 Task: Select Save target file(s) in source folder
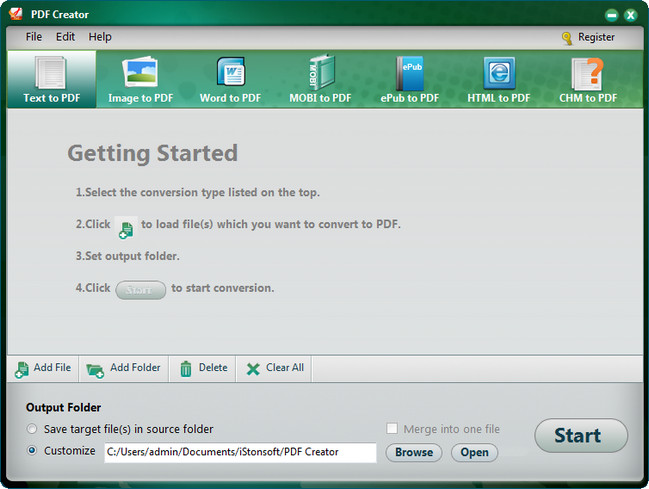(33, 429)
